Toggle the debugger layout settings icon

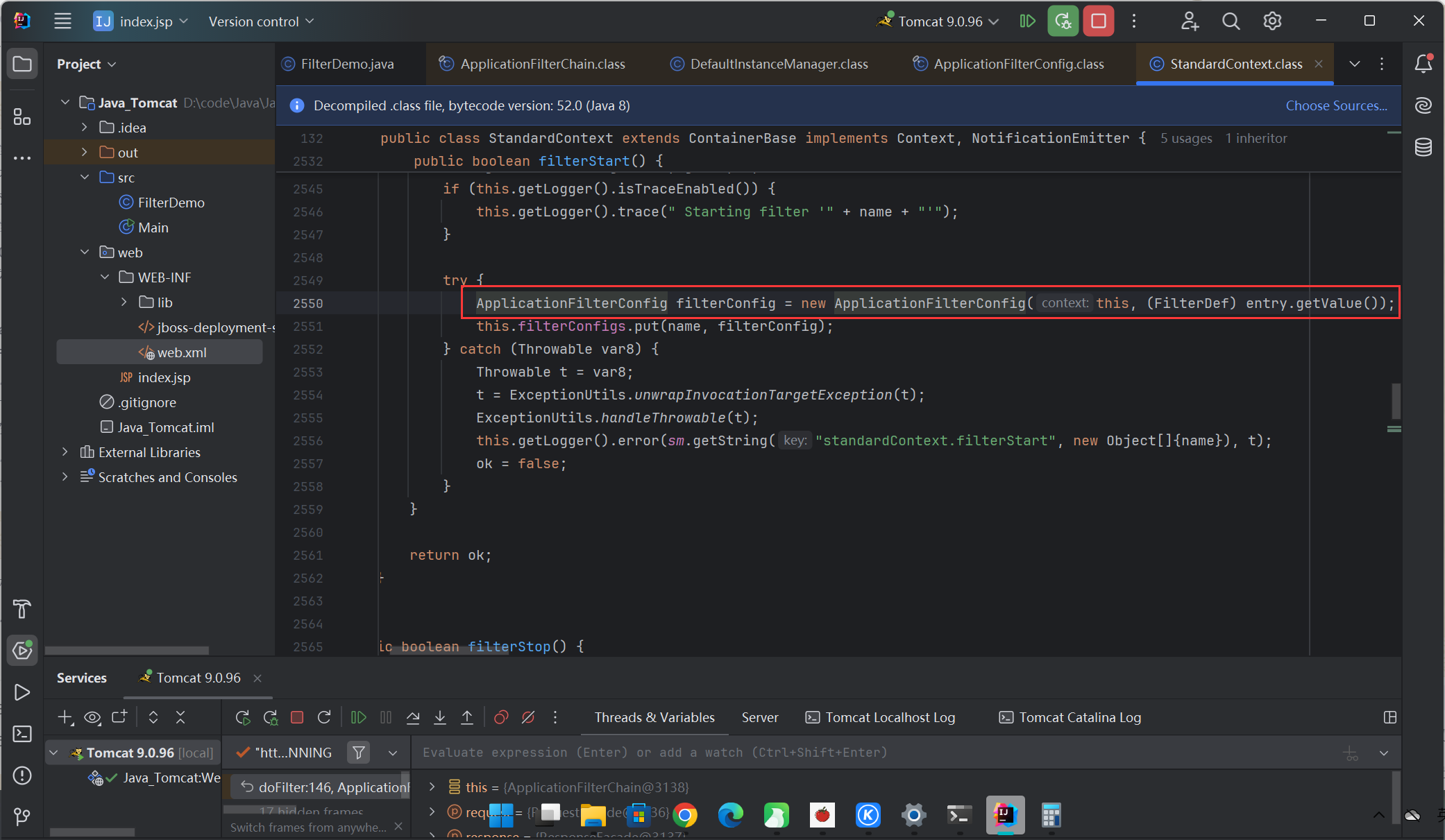point(1389,717)
